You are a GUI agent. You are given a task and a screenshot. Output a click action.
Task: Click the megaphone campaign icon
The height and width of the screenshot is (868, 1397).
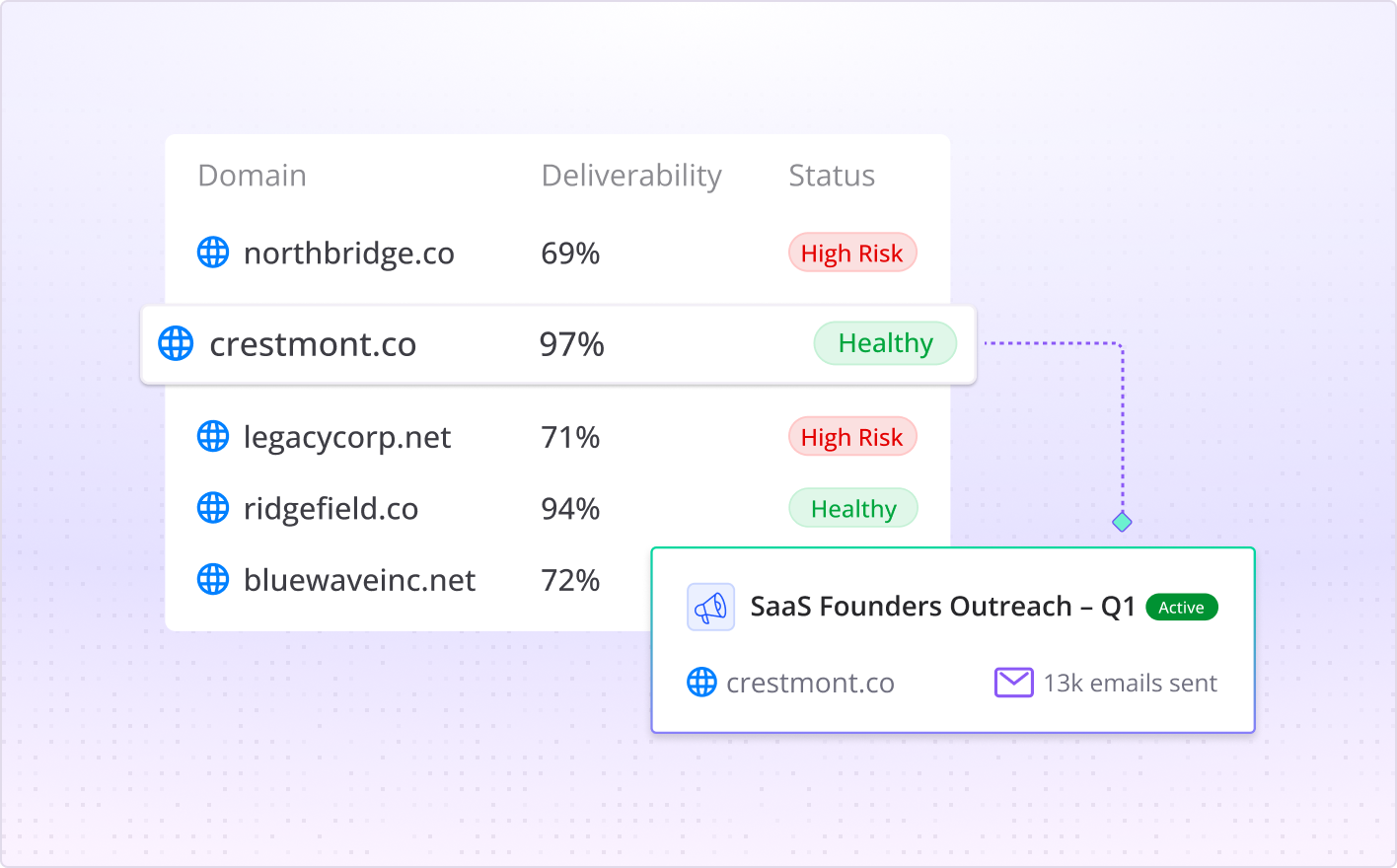point(709,607)
